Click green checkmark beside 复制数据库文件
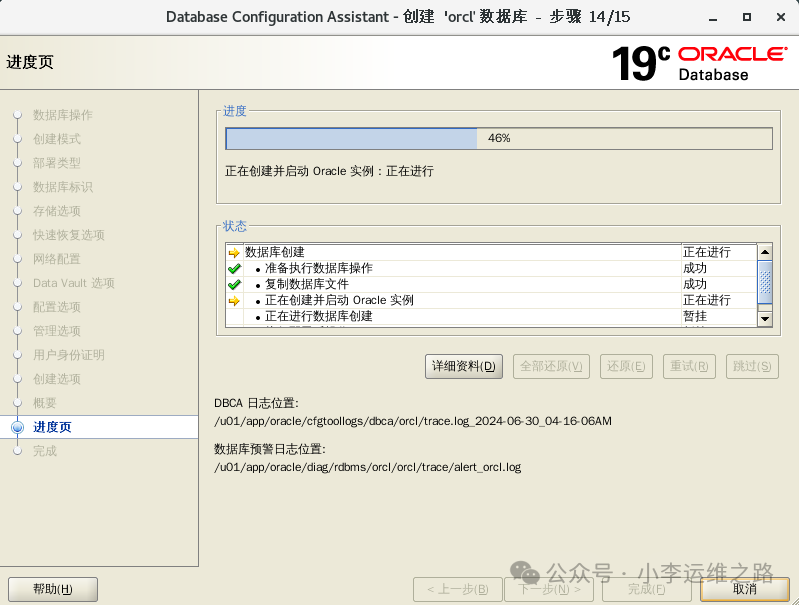This screenshot has height=605, width=799. click(234, 284)
